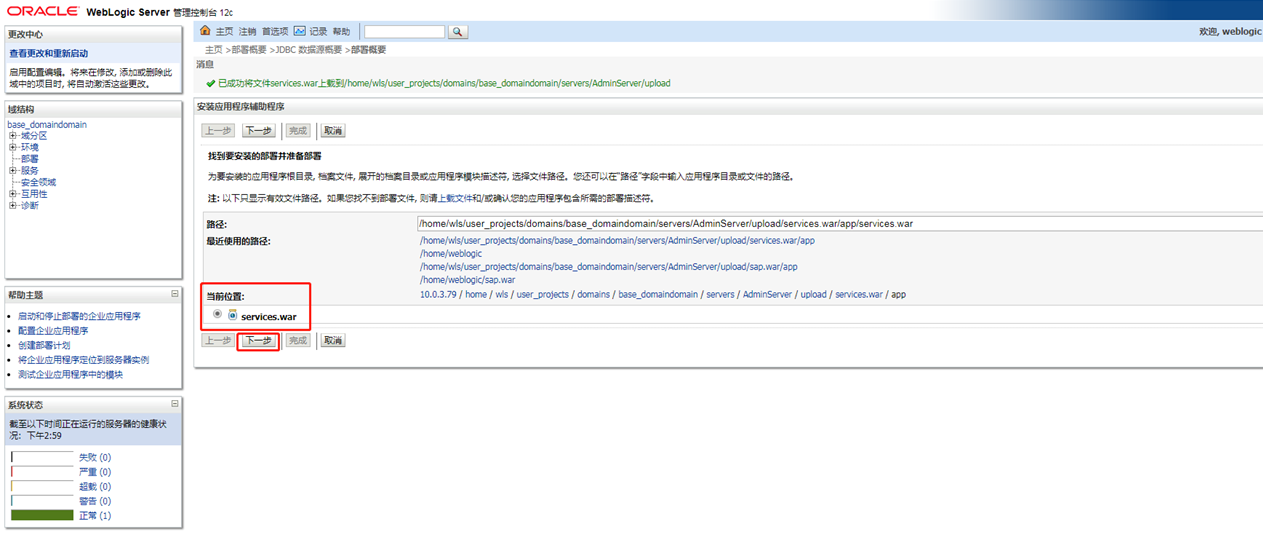
Task: Click 下一步 button below the services.war row
Action: coord(258,340)
